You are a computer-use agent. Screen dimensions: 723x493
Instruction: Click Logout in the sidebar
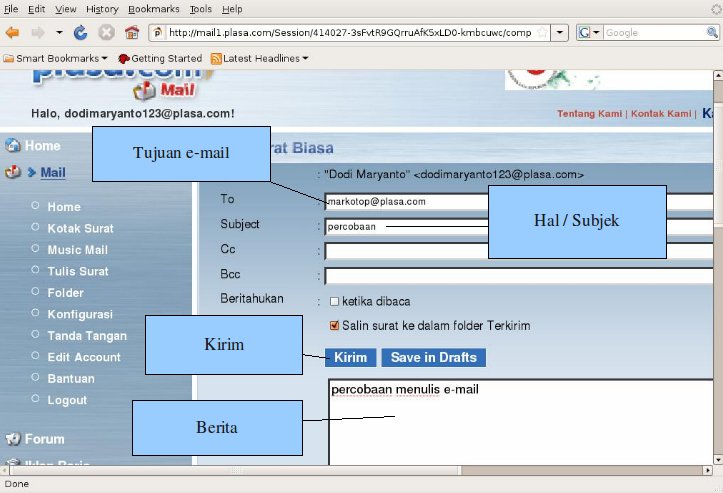(67, 400)
